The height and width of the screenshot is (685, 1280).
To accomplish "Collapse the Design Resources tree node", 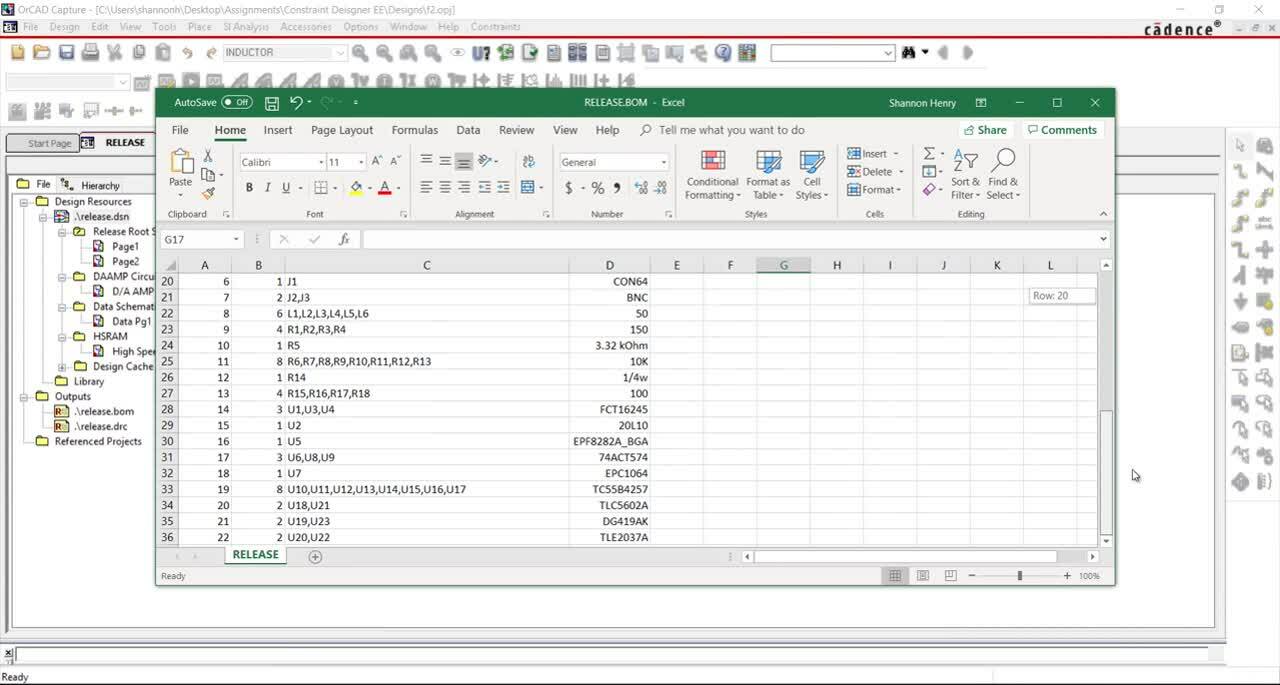I will [23, 201].
